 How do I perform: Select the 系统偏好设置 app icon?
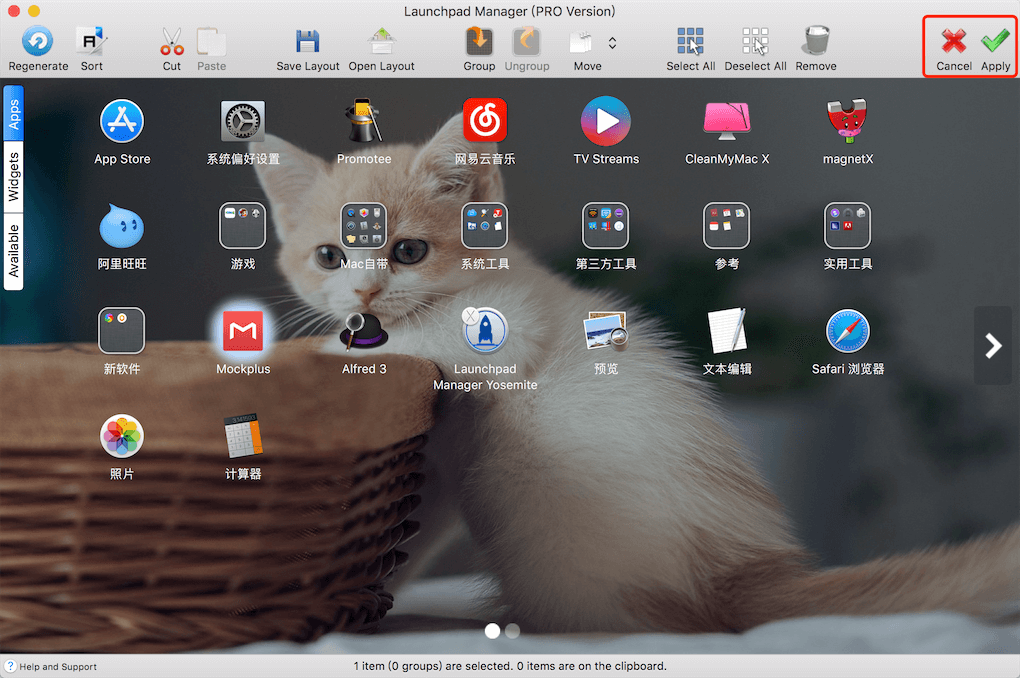point(243,121)
